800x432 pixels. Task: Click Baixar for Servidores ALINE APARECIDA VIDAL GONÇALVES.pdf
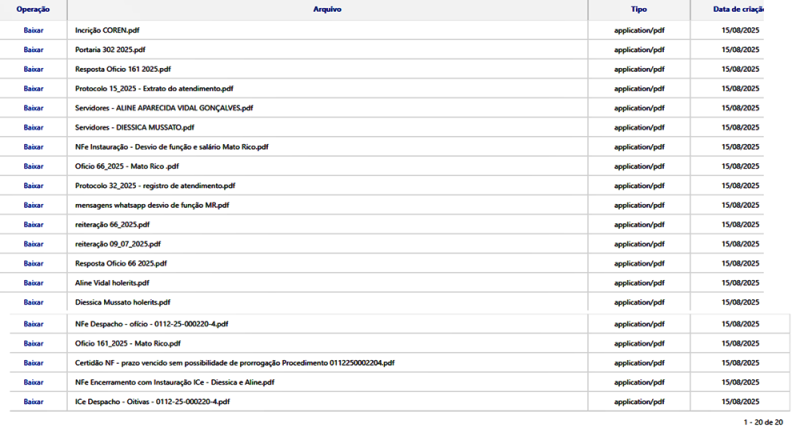(33, 108)
